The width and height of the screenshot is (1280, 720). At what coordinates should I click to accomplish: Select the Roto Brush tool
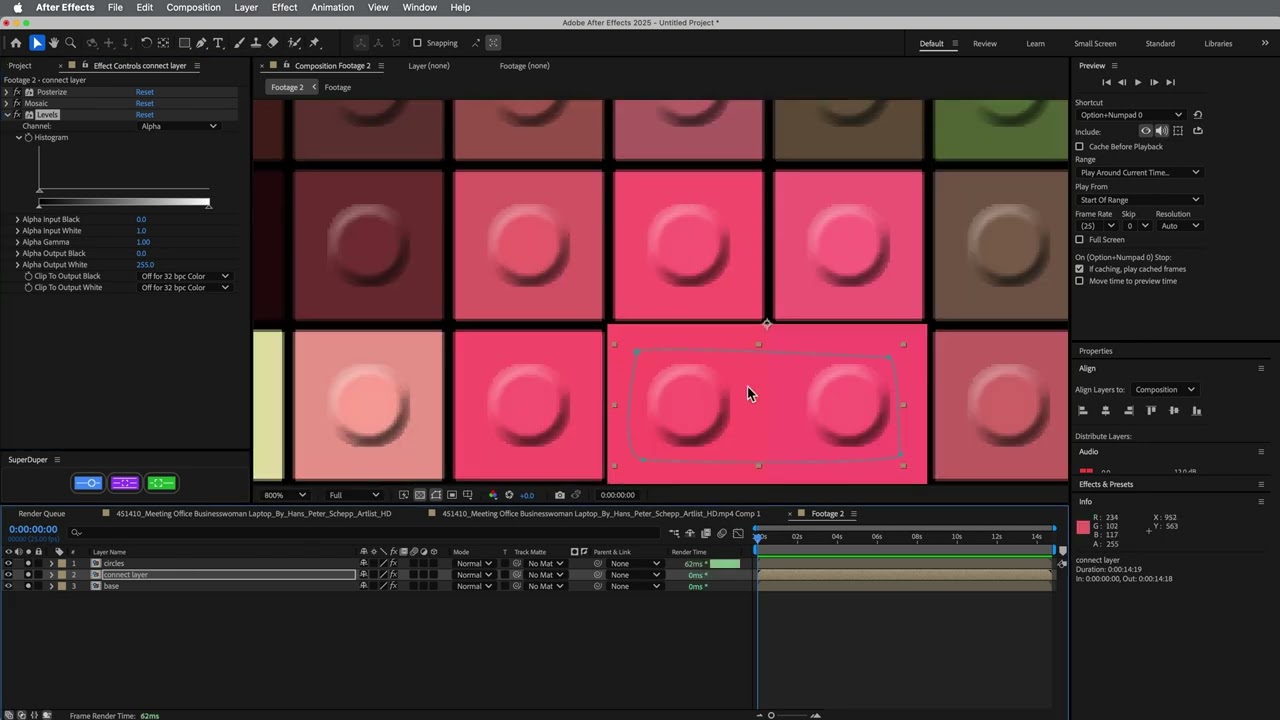pyautogui.click(x=294, y=43)
